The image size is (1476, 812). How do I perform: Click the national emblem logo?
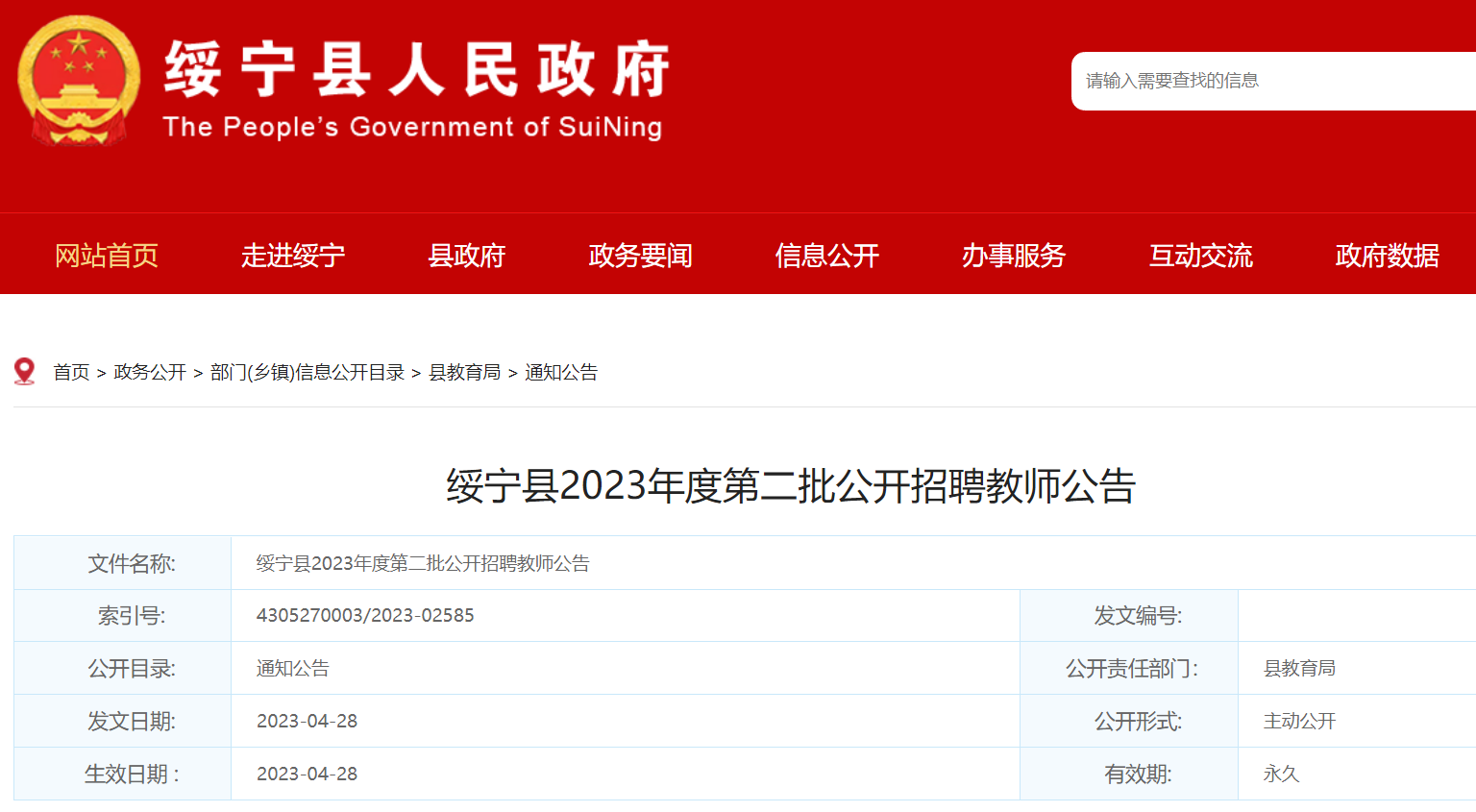pos(79,81)
